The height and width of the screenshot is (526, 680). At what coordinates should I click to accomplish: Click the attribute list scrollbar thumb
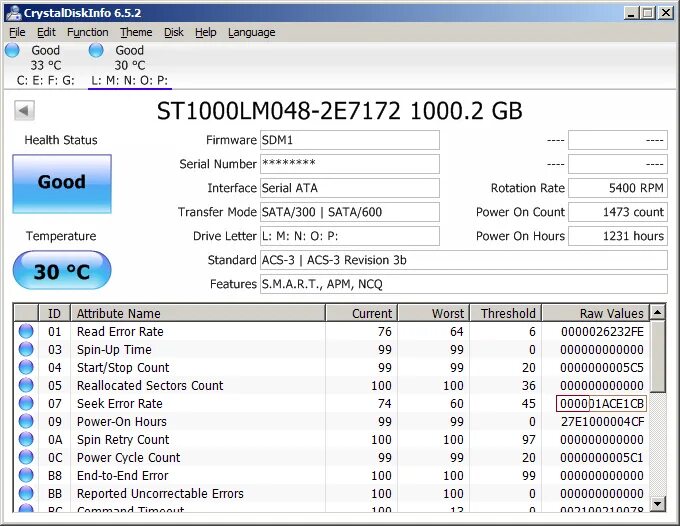pos(658,356)
